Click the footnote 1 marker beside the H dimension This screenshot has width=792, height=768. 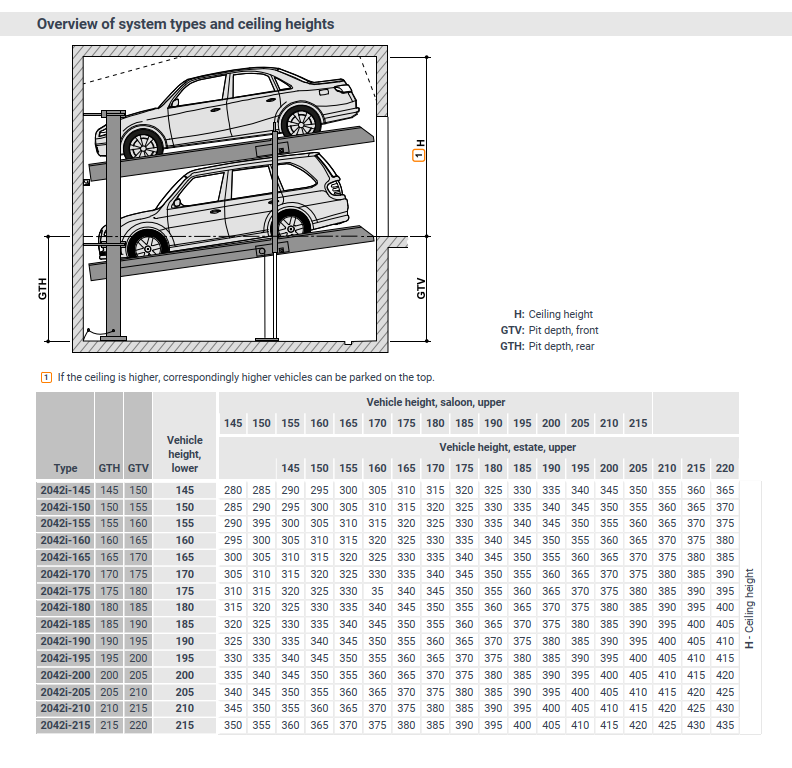(x=418, y=155)
